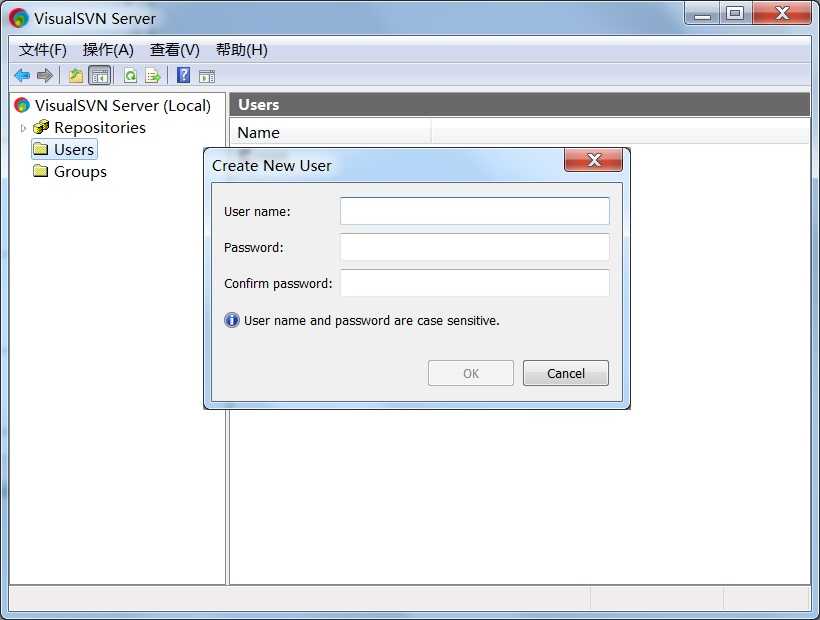This screenshot has width=820, height=620.
Task: Cancel the Create New User dialog
Action: (x=566, y=373)
